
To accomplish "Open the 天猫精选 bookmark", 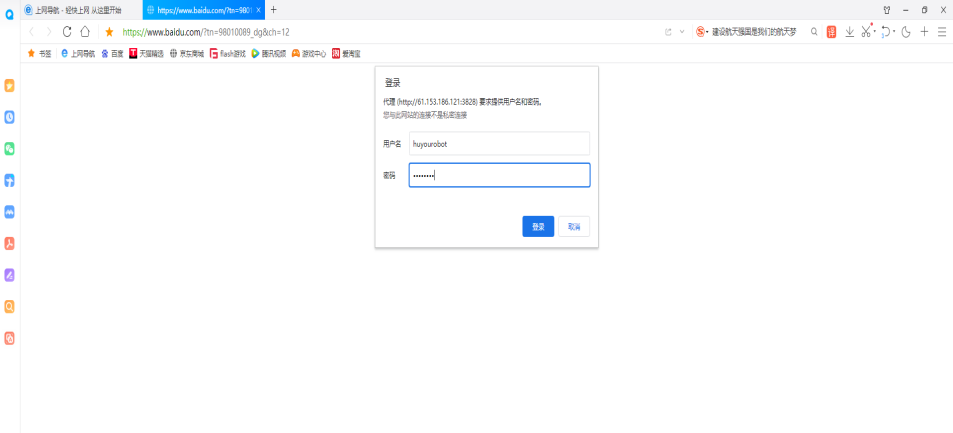I will point(146,54).
